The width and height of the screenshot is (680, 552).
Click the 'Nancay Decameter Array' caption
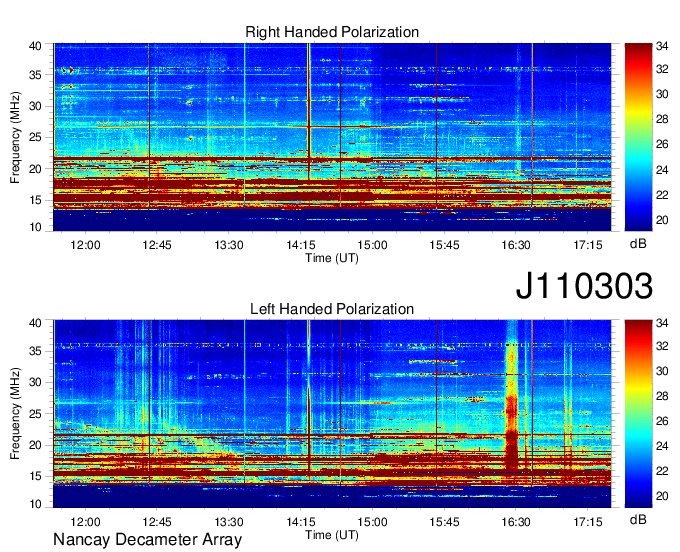click(147, 540)
